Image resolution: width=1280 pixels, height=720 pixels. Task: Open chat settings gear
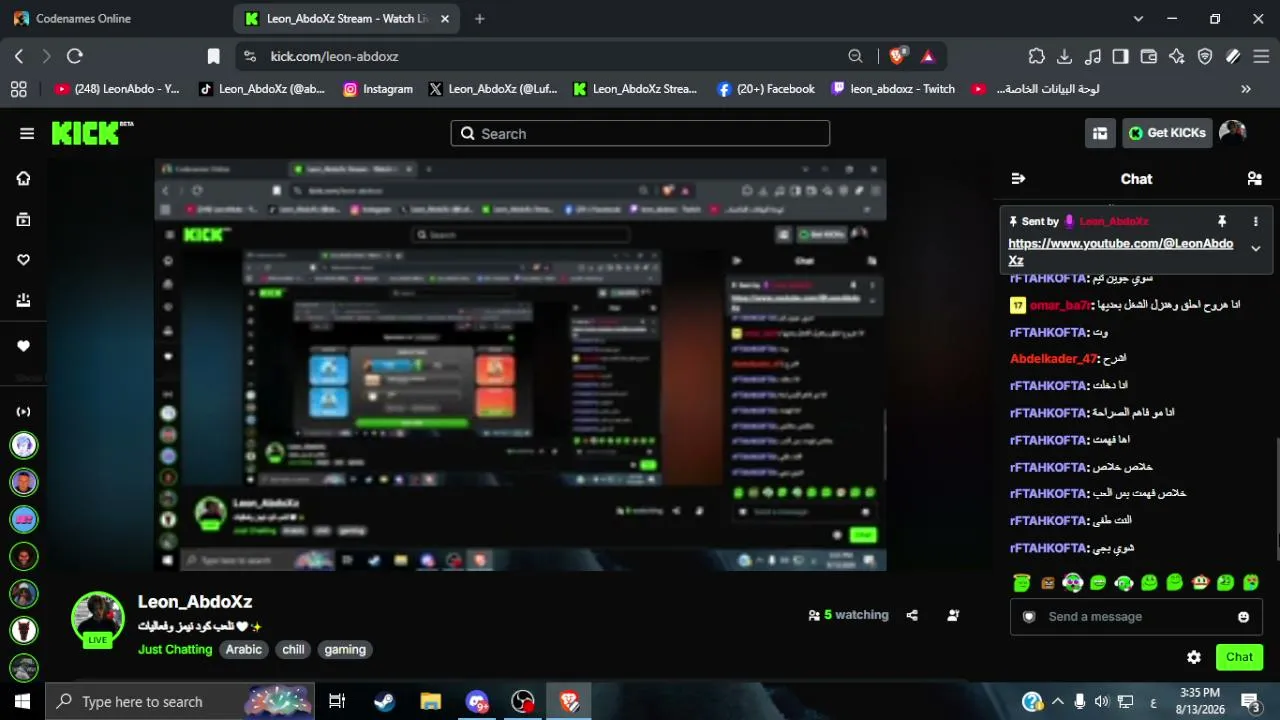[x=1194, y=657]
